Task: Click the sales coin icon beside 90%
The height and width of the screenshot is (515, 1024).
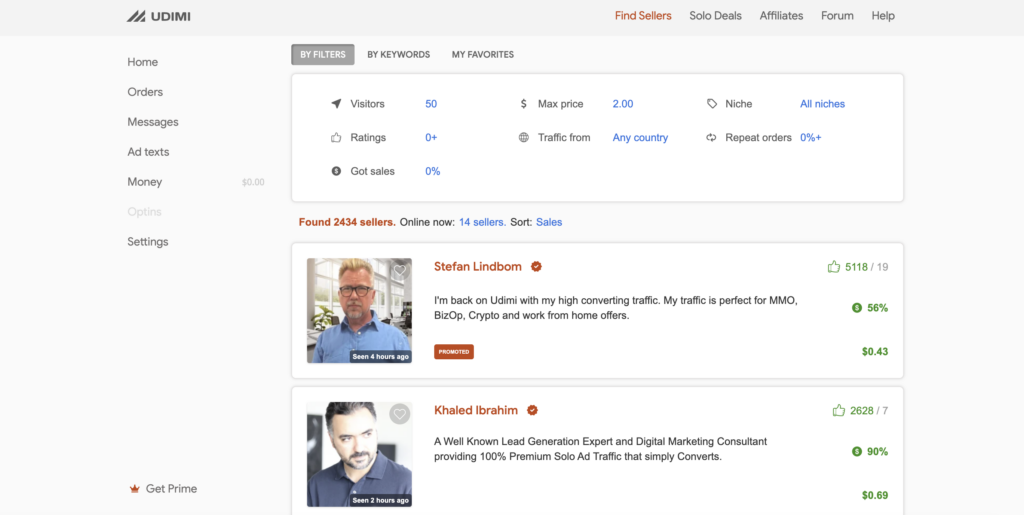Action: click(x=857, y=452)
